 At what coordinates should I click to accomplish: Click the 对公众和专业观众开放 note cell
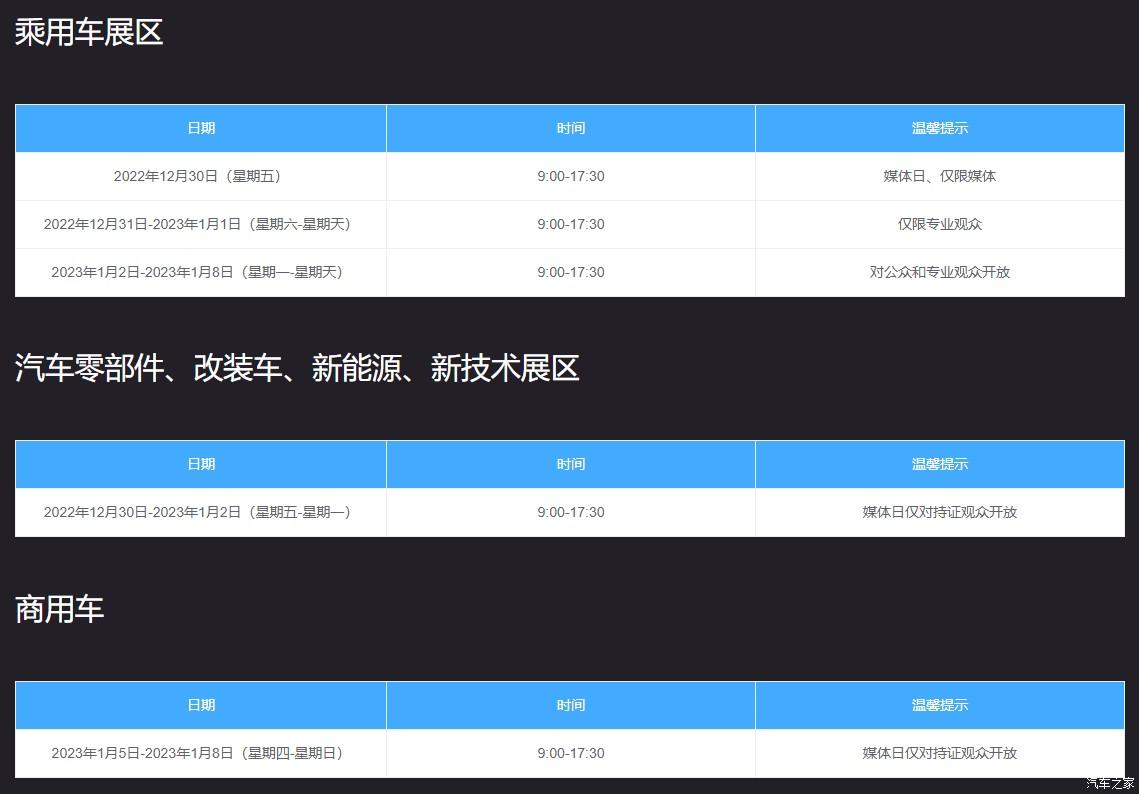tap(940, 272)
